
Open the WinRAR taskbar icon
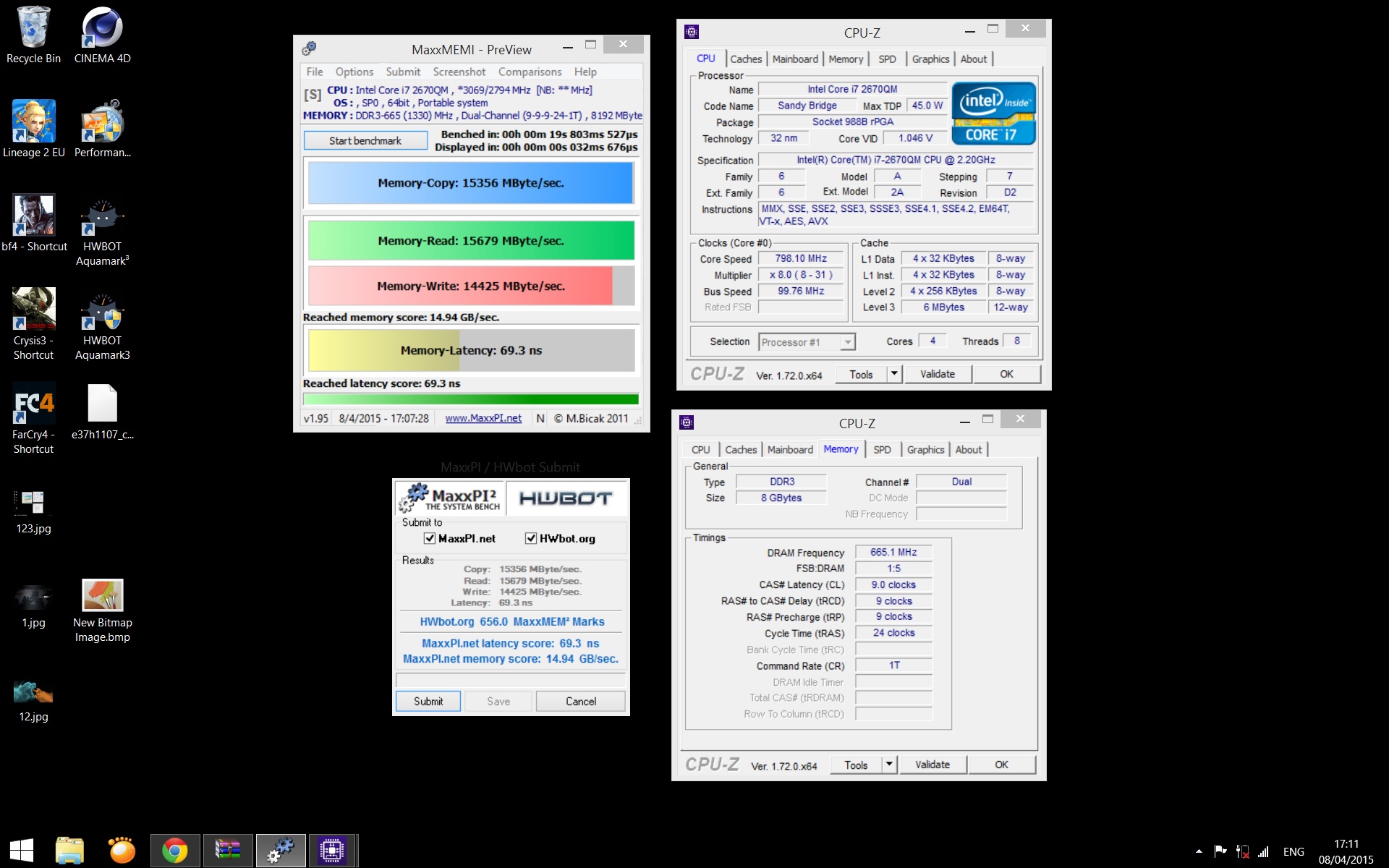228,851
